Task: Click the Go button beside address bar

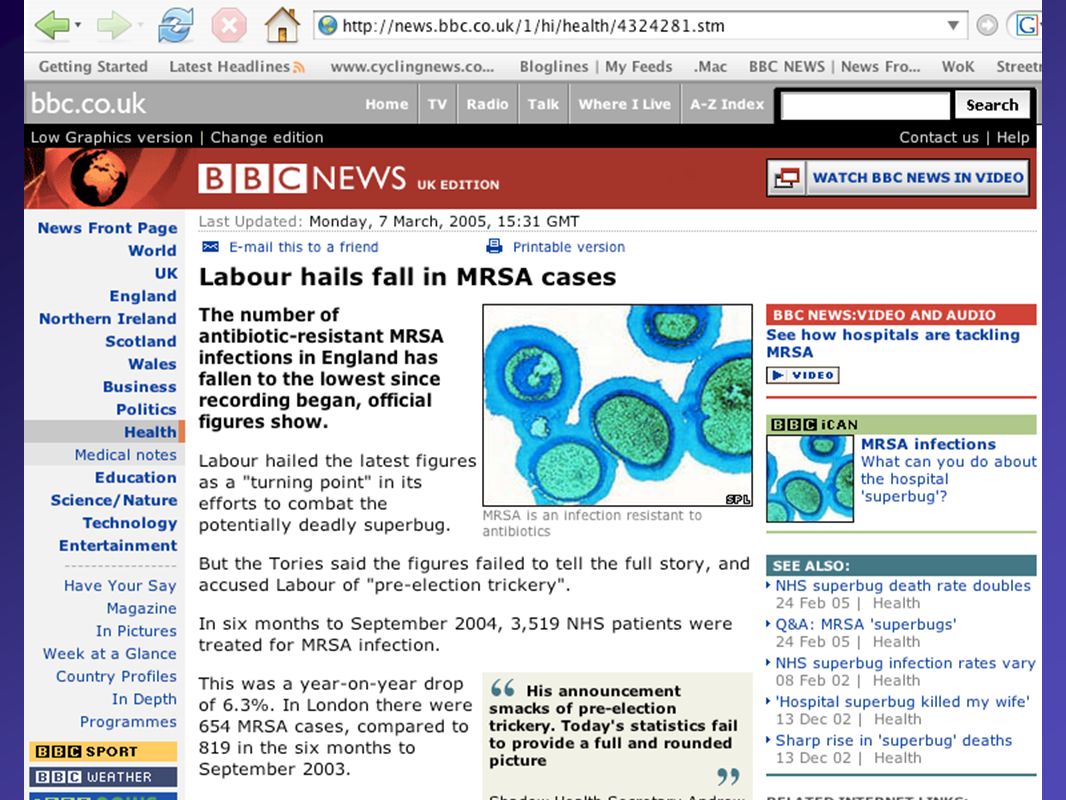Action: [986, 26]
